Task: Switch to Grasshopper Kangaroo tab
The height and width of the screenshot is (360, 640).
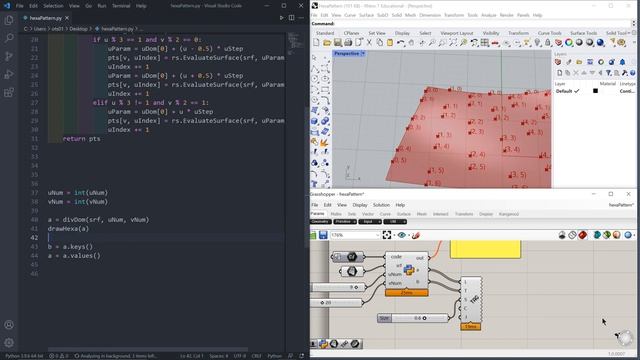Action: click(x=509, y=214)
